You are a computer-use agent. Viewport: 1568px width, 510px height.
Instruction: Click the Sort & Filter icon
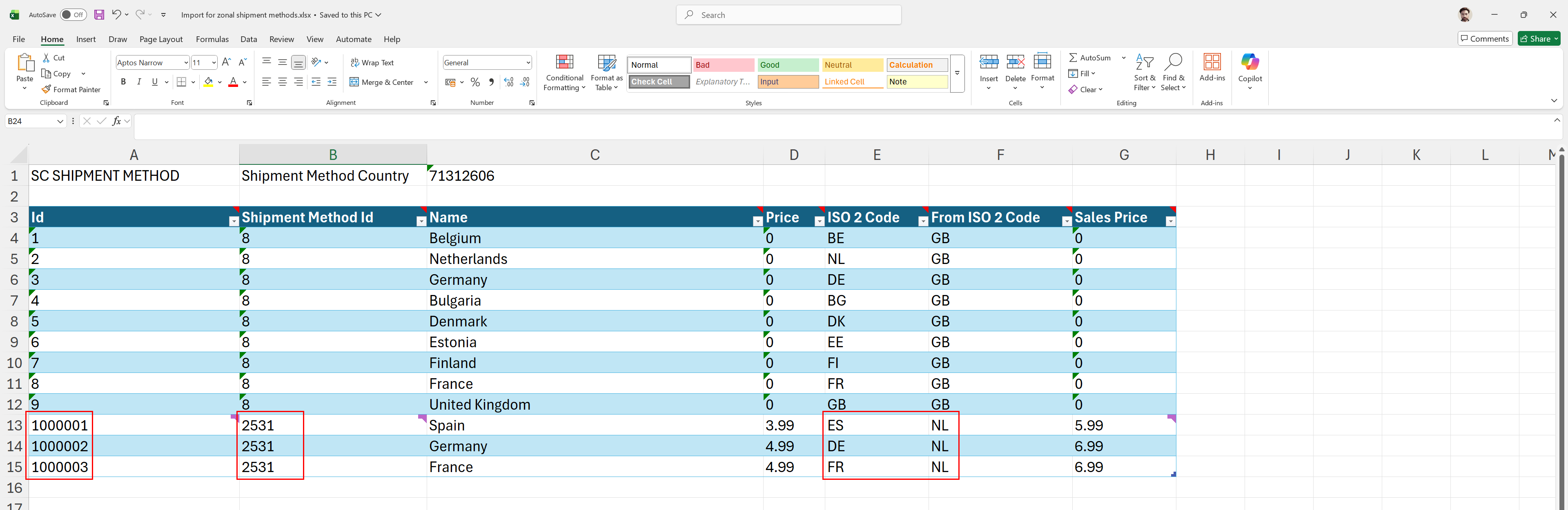[x=1144, y=62]
